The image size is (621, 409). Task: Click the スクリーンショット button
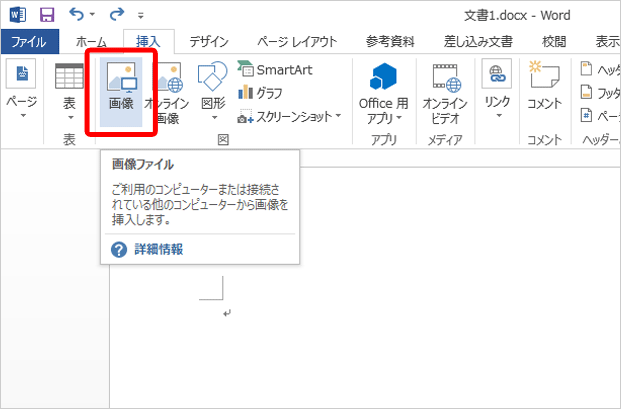click(285, 117)
